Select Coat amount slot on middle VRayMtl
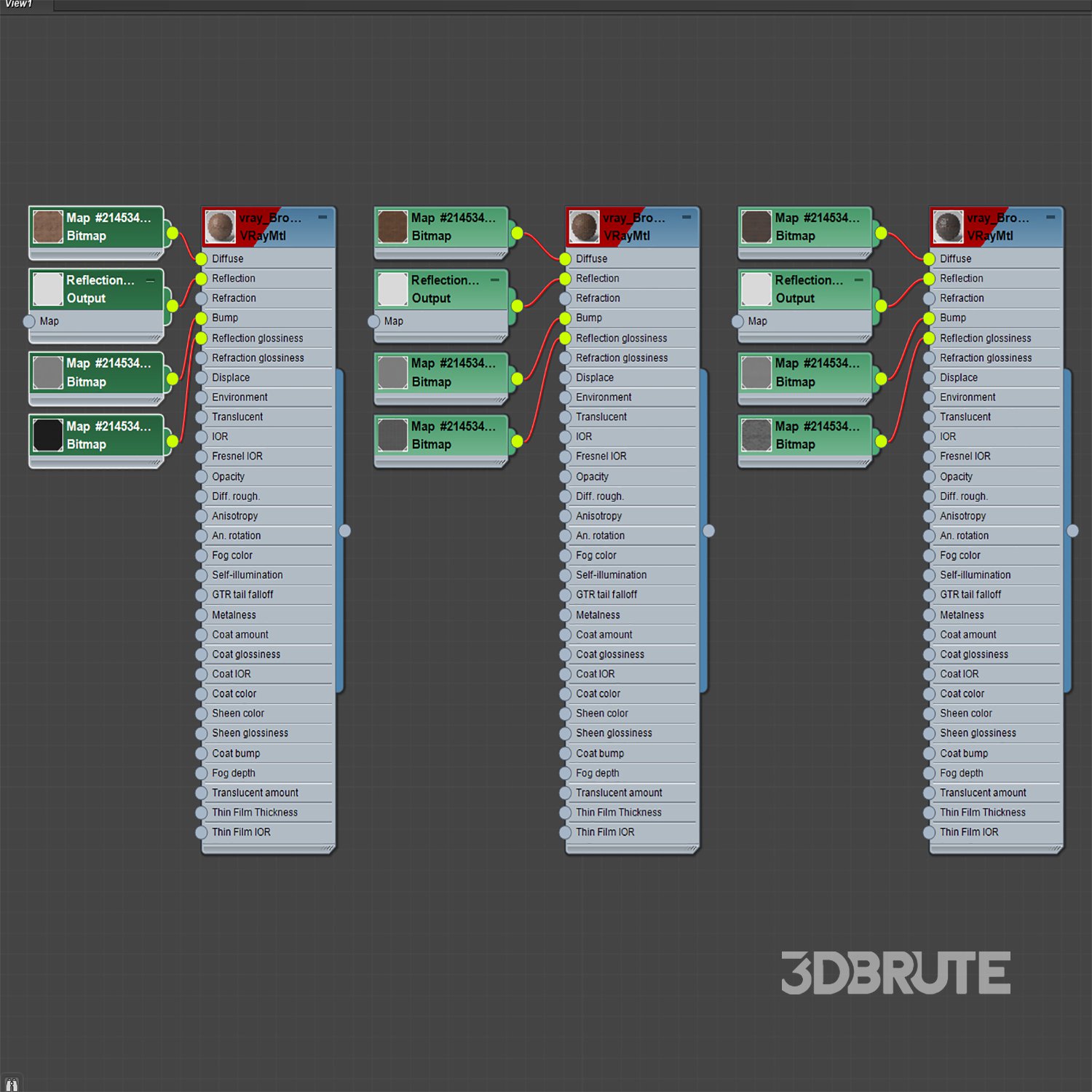Image resolution: width=1092 pixels, height=1092 pixels. point(604,635)
